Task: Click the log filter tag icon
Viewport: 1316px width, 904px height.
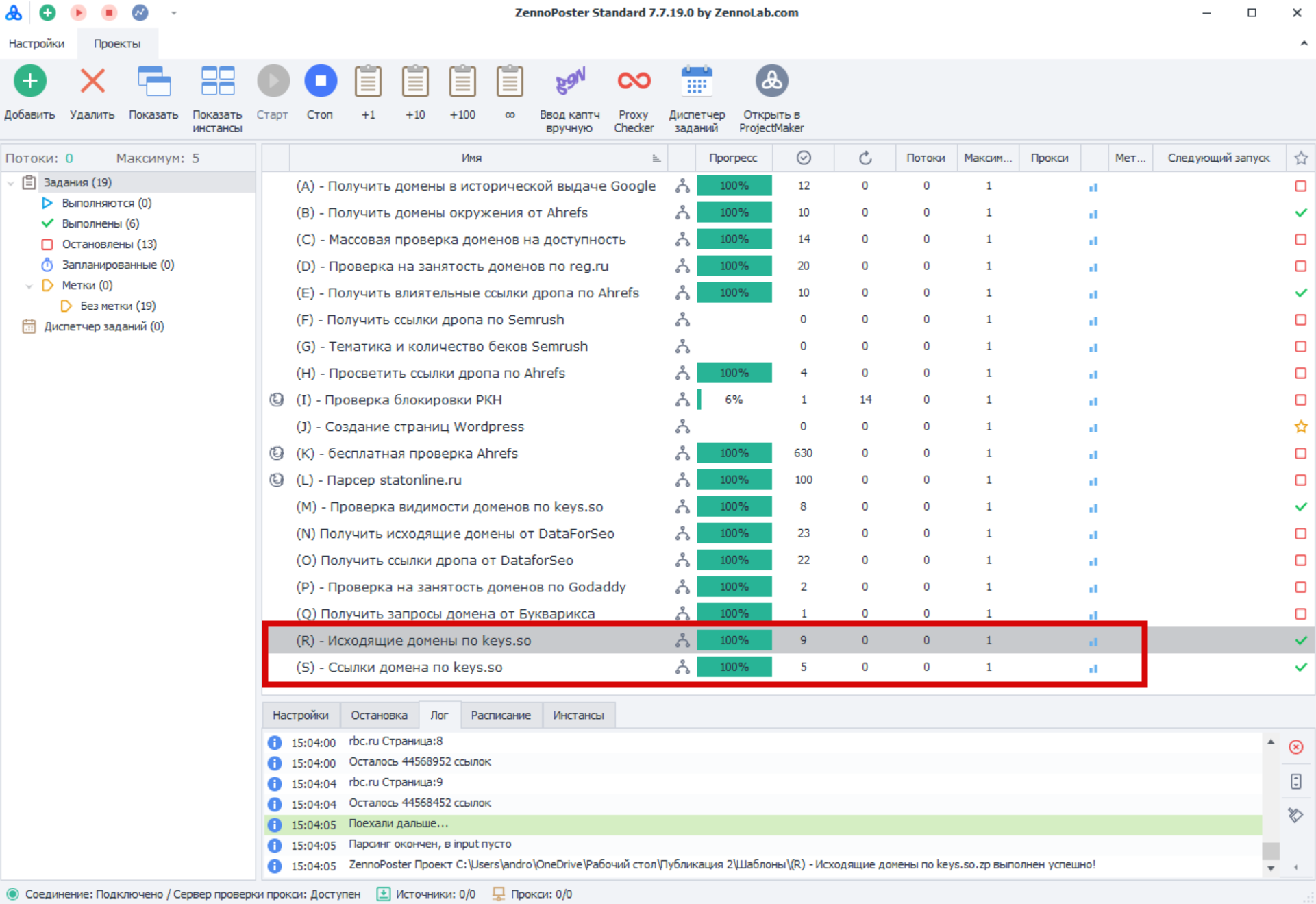Action: point(1295,816)
